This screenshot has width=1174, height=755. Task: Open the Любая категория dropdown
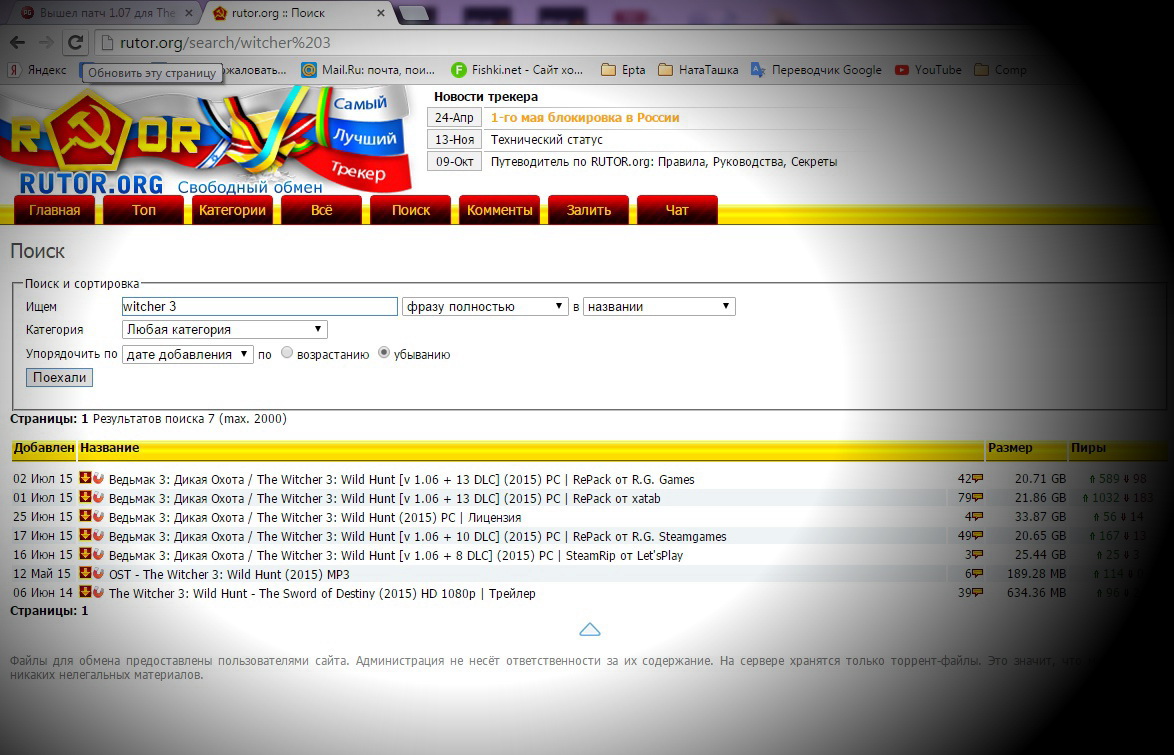pos(225,330)
